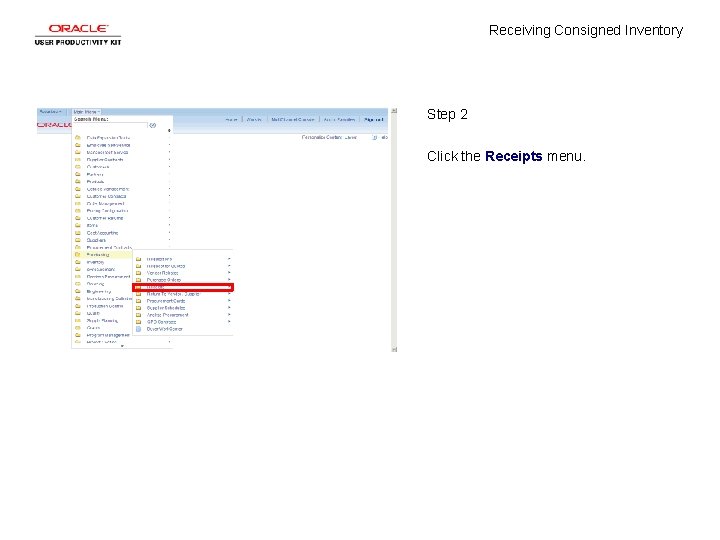720x540 pixels.
Task: Click the Supplier Schedules folder icon
Action: (138, 308)
